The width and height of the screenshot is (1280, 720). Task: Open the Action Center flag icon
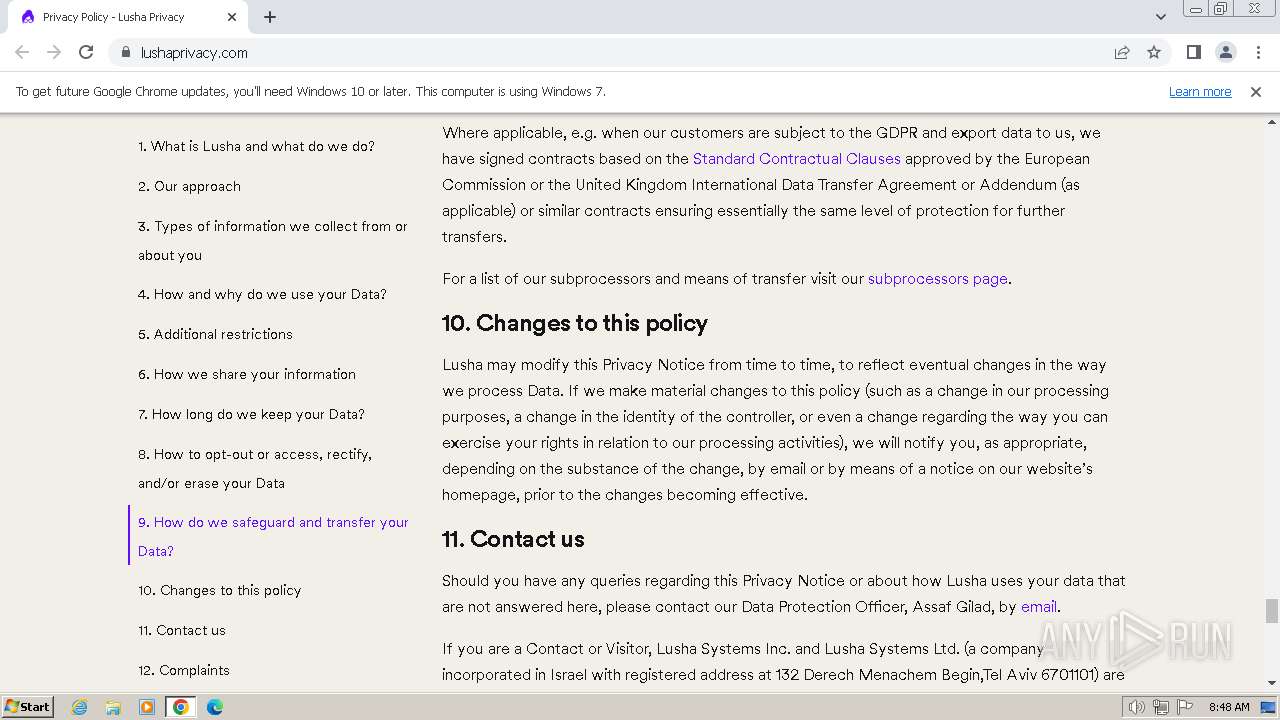pyautogui.click(x=1185, y=707)
